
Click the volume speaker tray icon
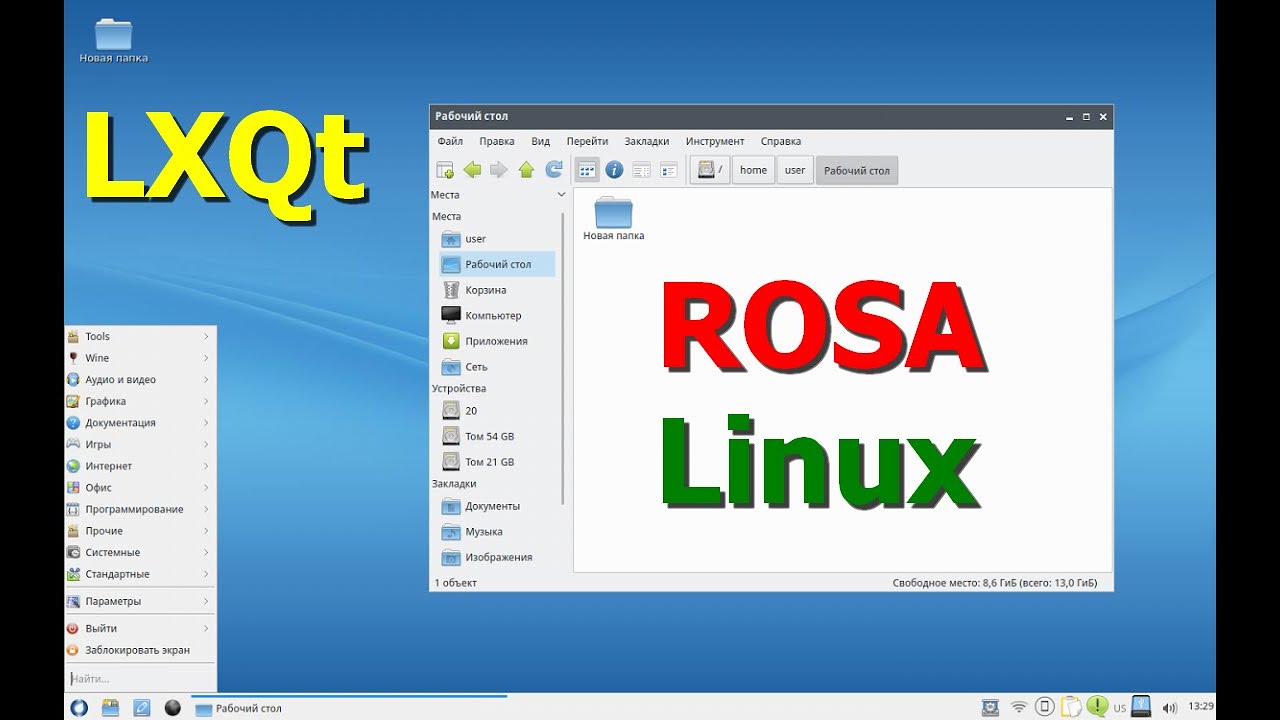click(1169, 708)
